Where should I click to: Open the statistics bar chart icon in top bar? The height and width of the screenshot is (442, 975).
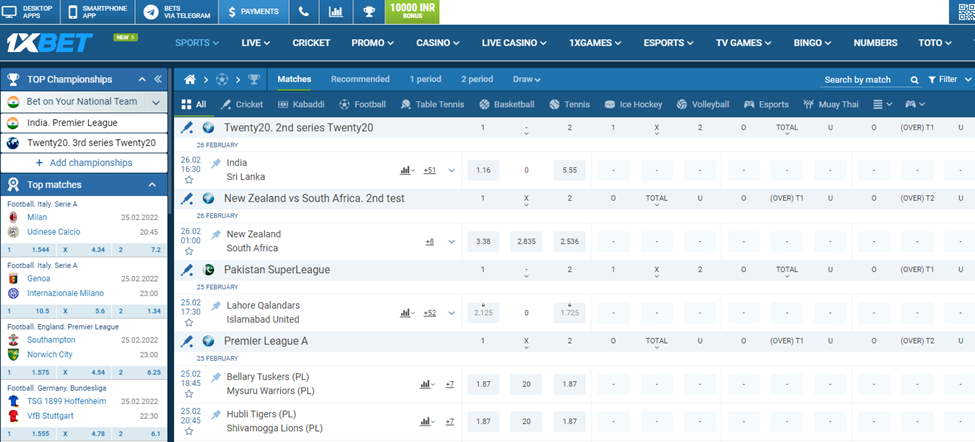click(335, 12)
